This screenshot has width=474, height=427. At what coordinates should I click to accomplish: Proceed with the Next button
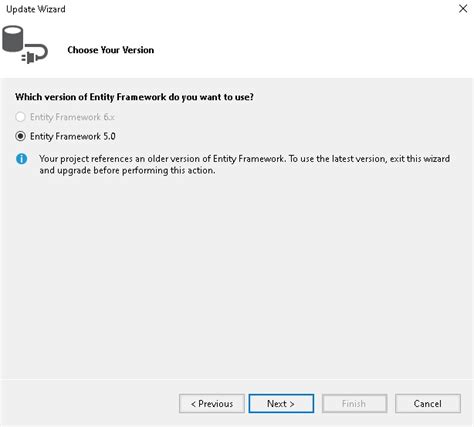(281, 404)
